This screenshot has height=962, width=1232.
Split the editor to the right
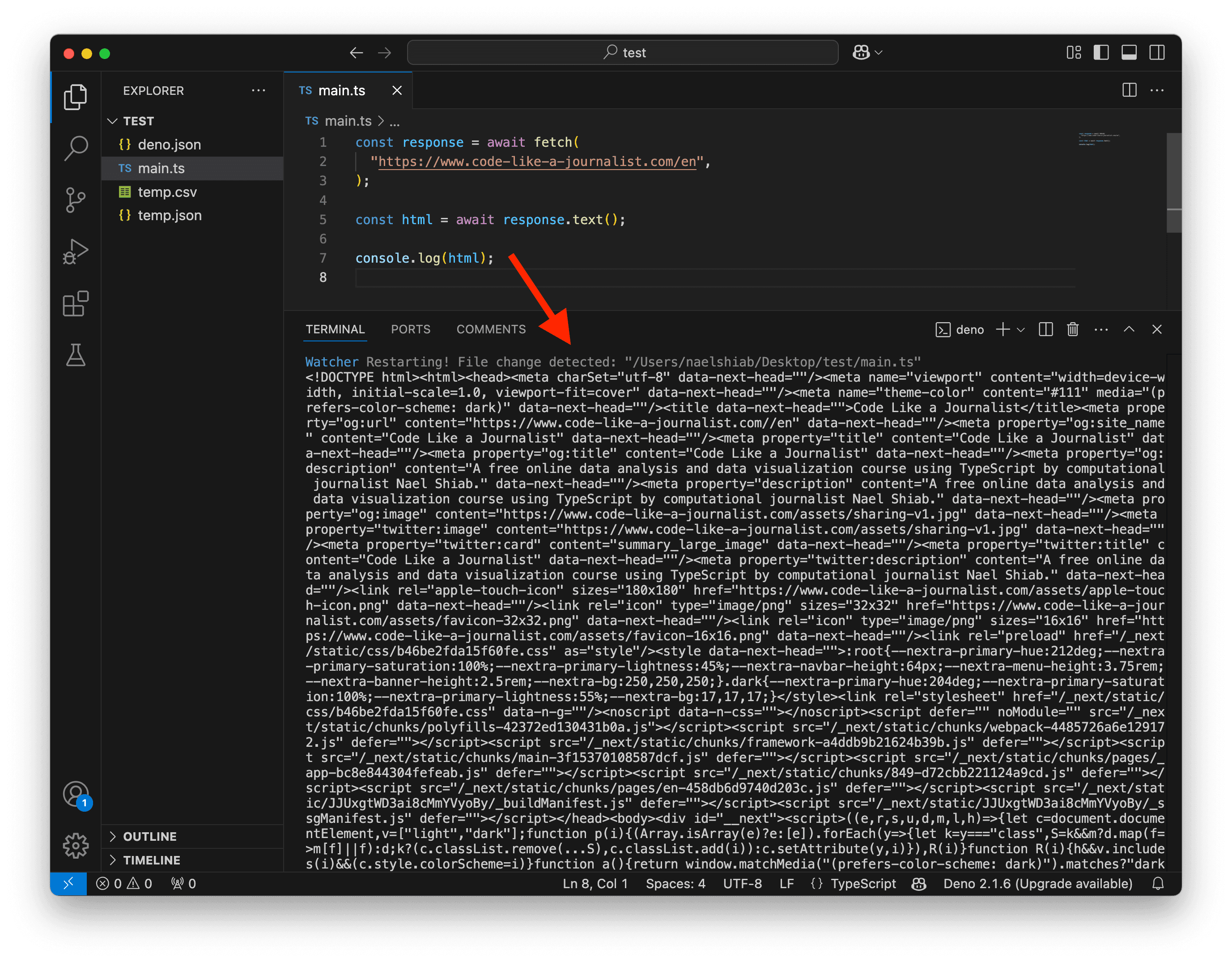click(x=1129, y=90)
